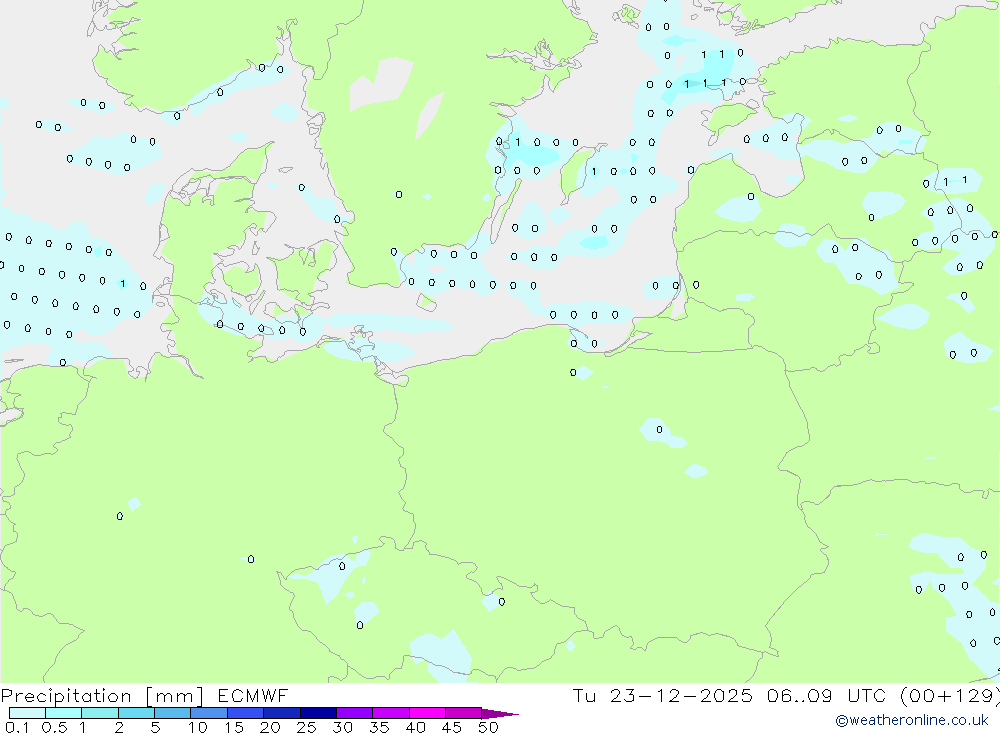The width and height of the screenshot is (1000, 733).
Task: Pick the violet swatch between 30 and 35
Action: (355, 713)
